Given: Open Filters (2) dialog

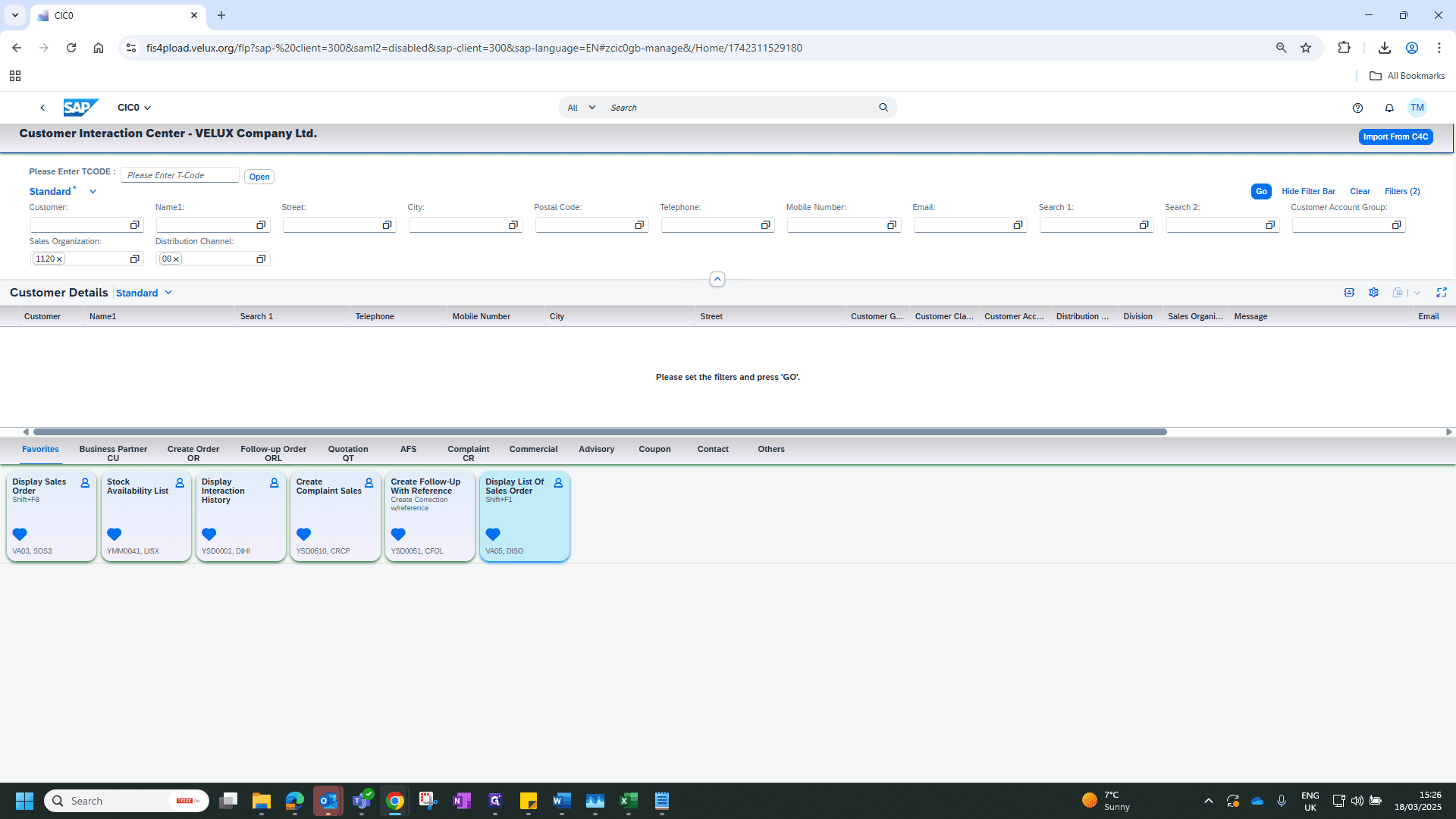Looking at the screenshot, I should point(1402,192).
